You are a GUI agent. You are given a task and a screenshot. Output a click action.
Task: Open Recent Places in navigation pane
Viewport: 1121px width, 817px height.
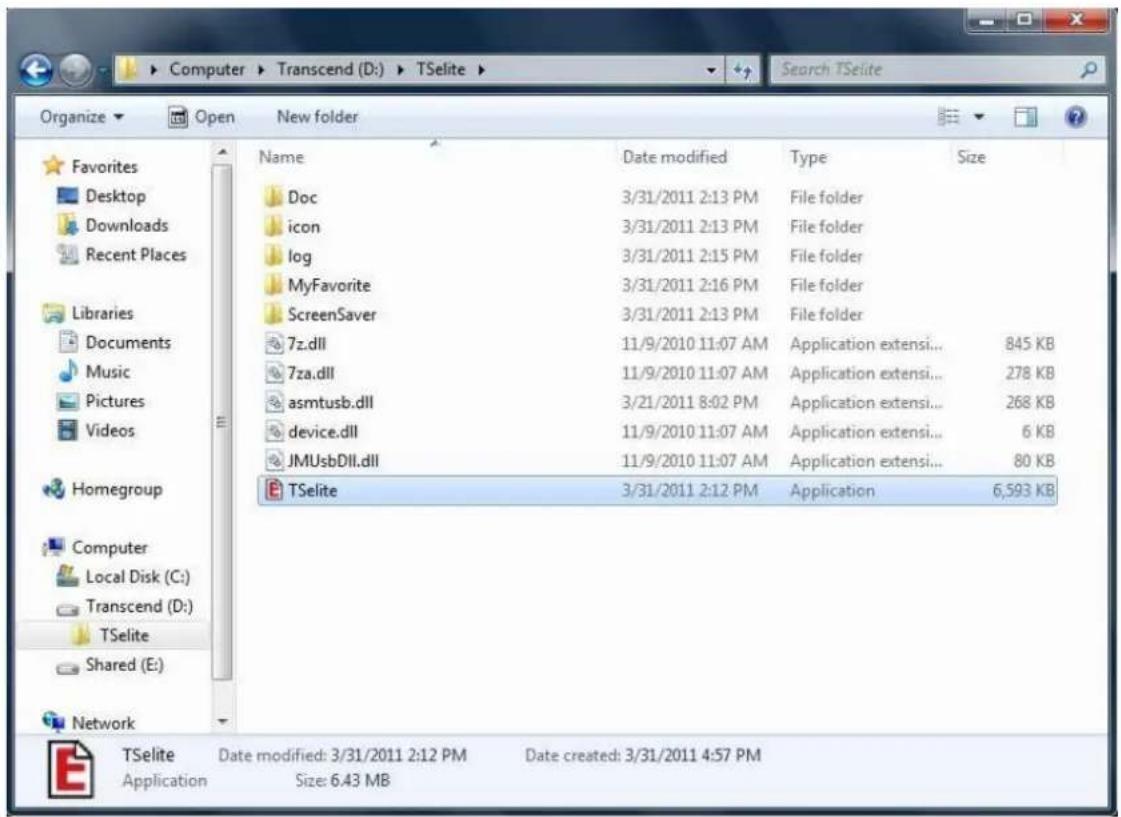(135, 254)
